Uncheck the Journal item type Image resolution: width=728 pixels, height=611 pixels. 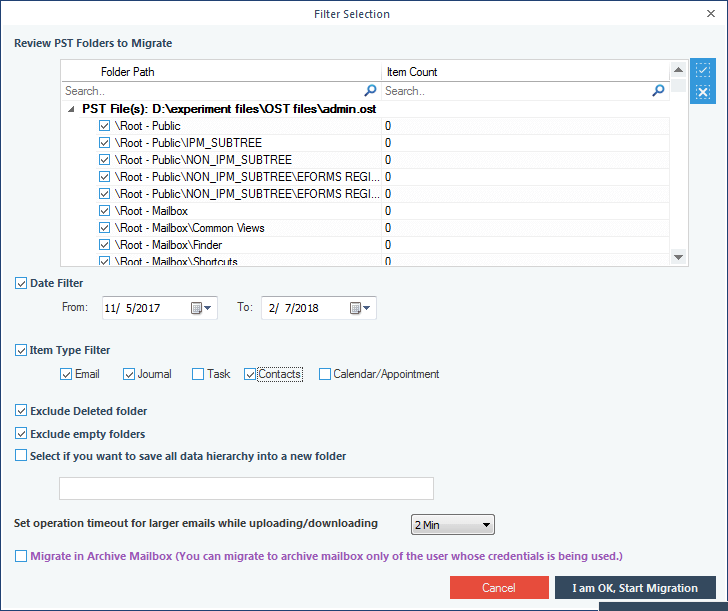[129, 374]
